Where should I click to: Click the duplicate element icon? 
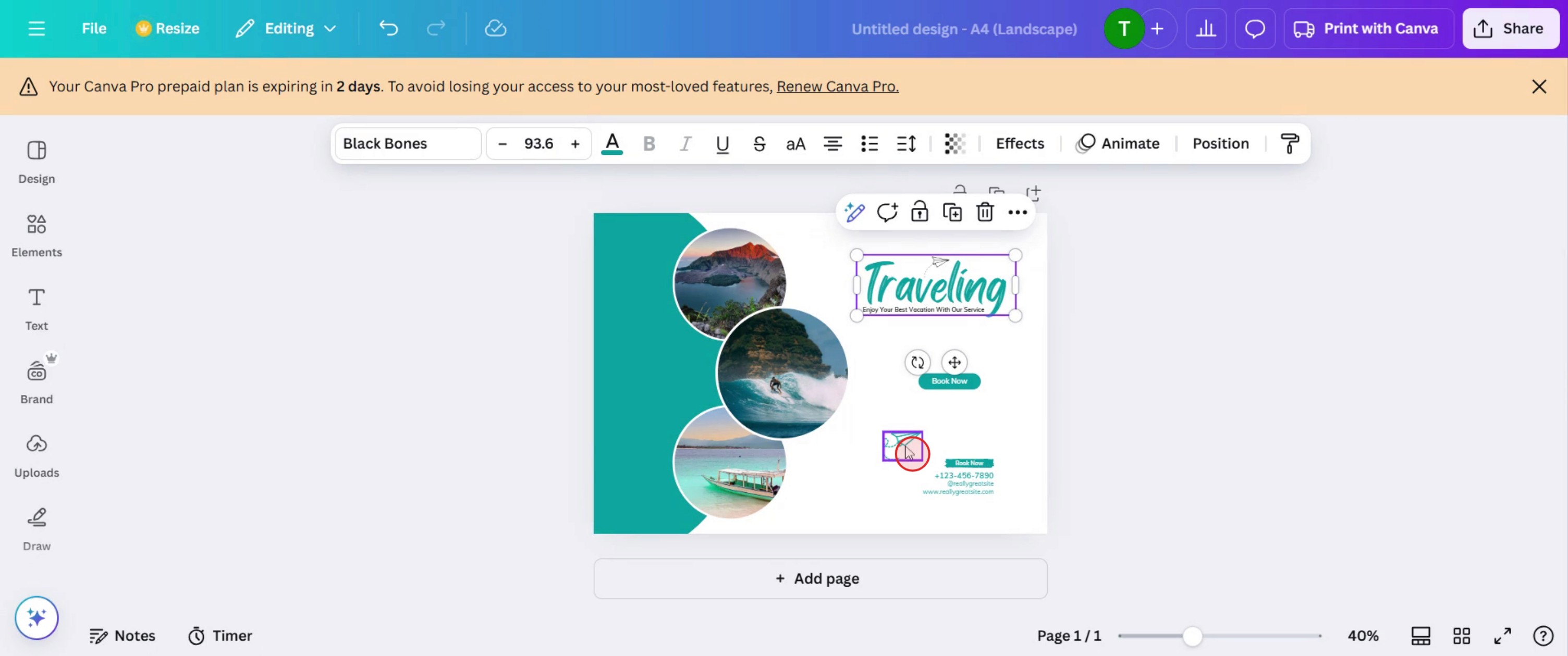pos(952,213)
